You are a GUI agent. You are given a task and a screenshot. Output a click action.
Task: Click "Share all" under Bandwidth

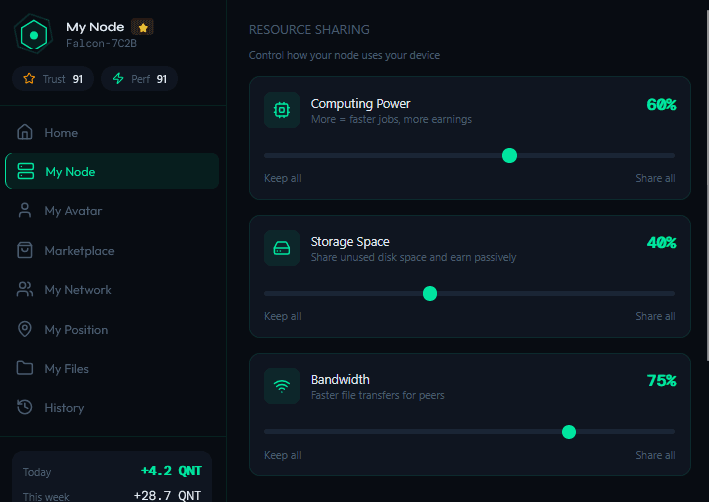pos(655,455)
